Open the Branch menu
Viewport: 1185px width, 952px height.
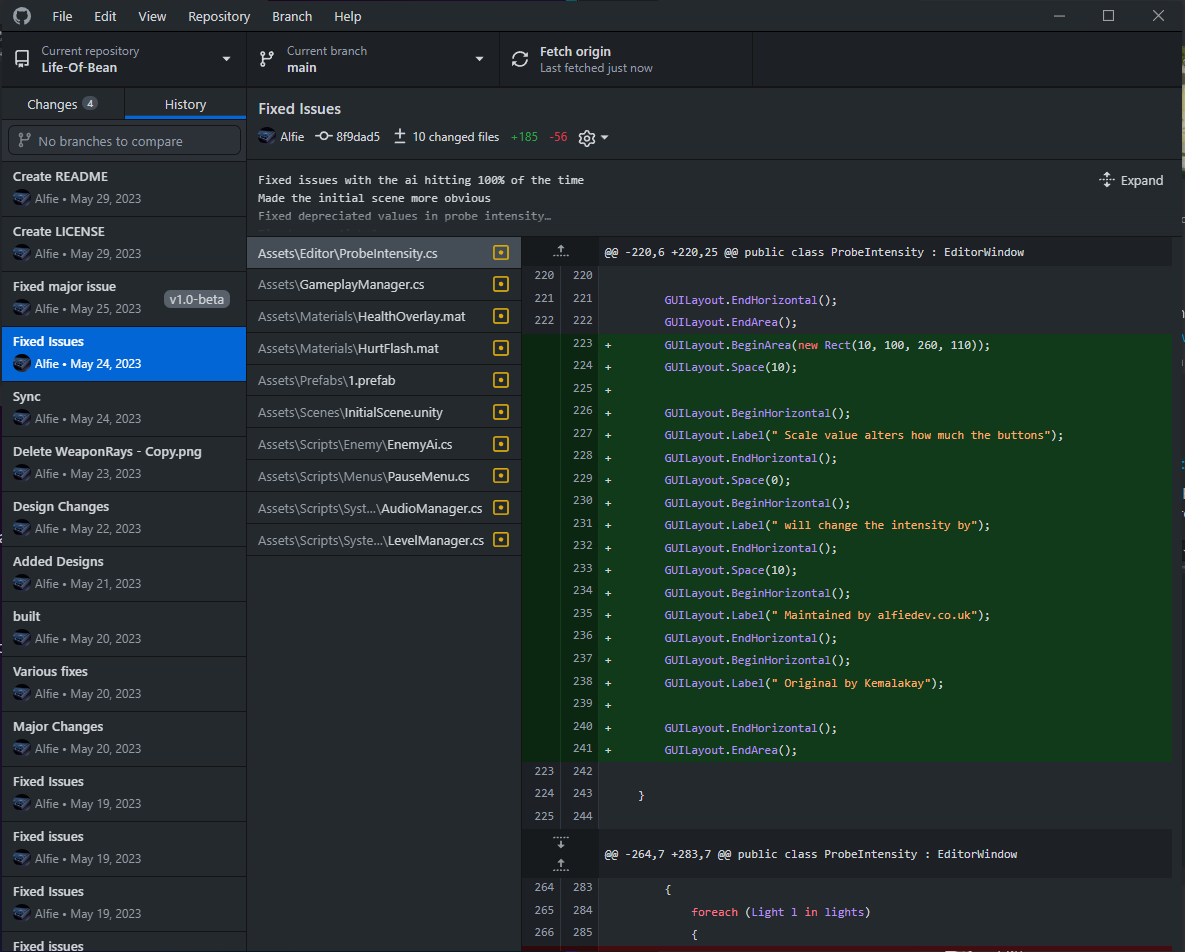pos(292,16)
